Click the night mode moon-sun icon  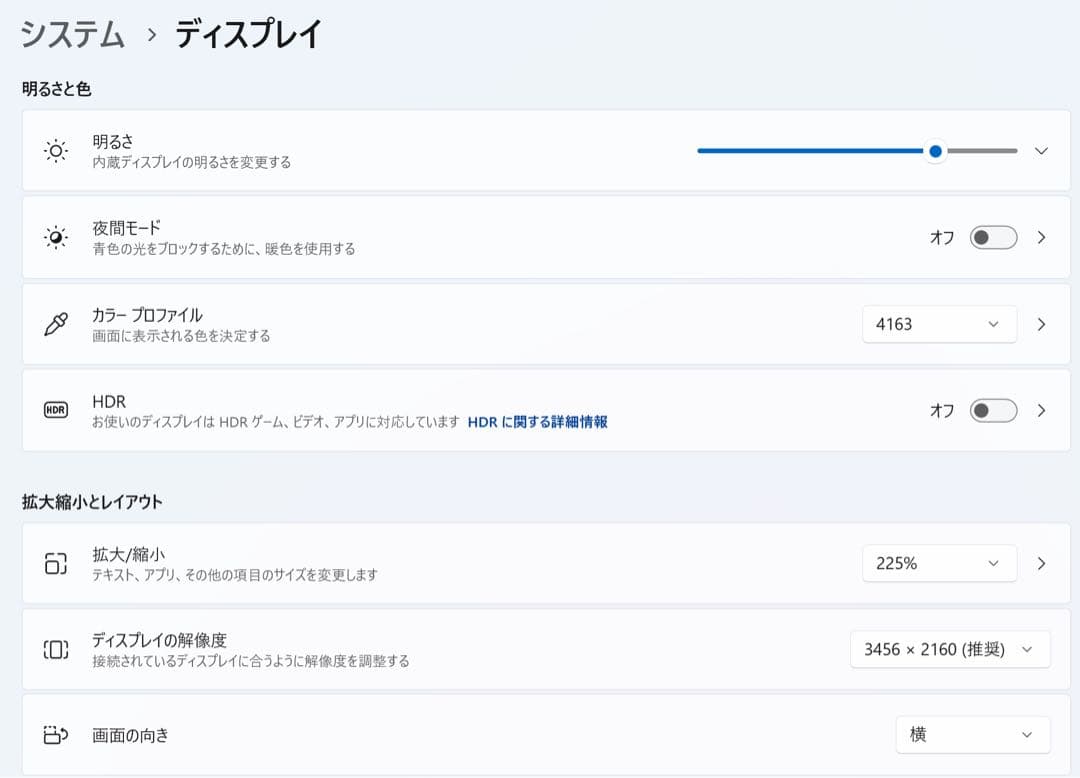(55, 237)
